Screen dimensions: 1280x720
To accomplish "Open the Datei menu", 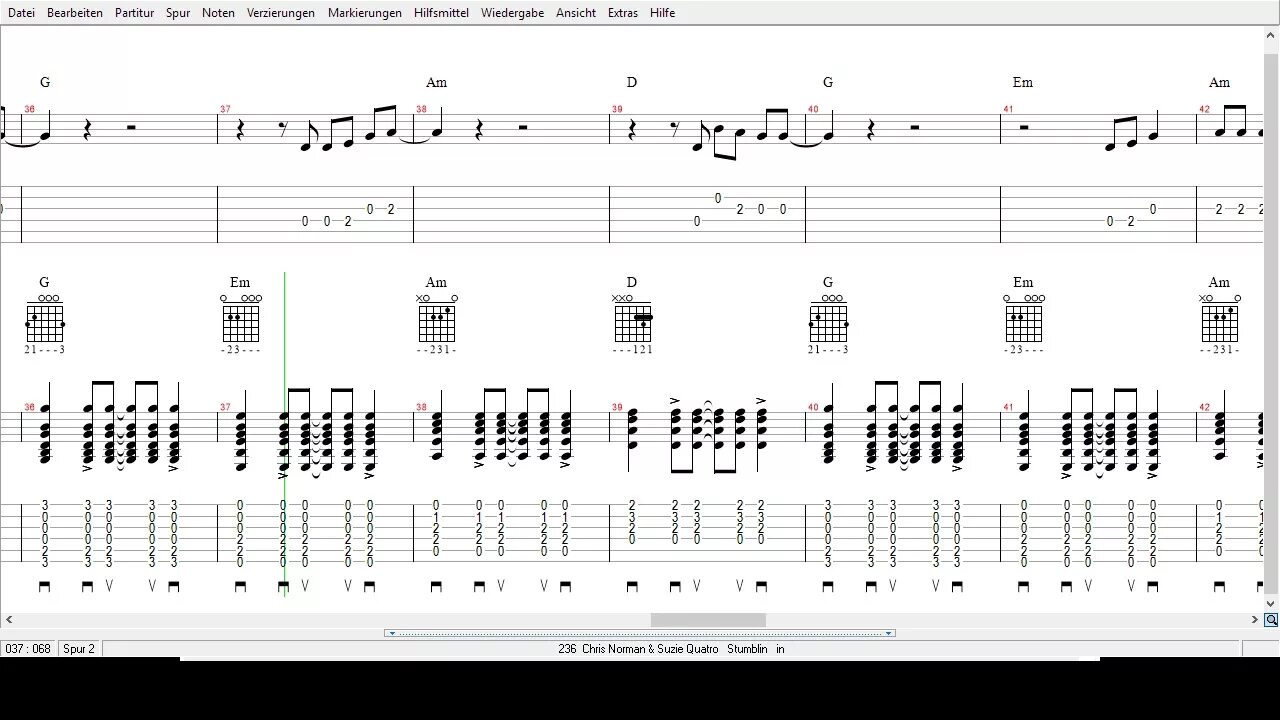I will pyautogui.click(x=21, y=13).
